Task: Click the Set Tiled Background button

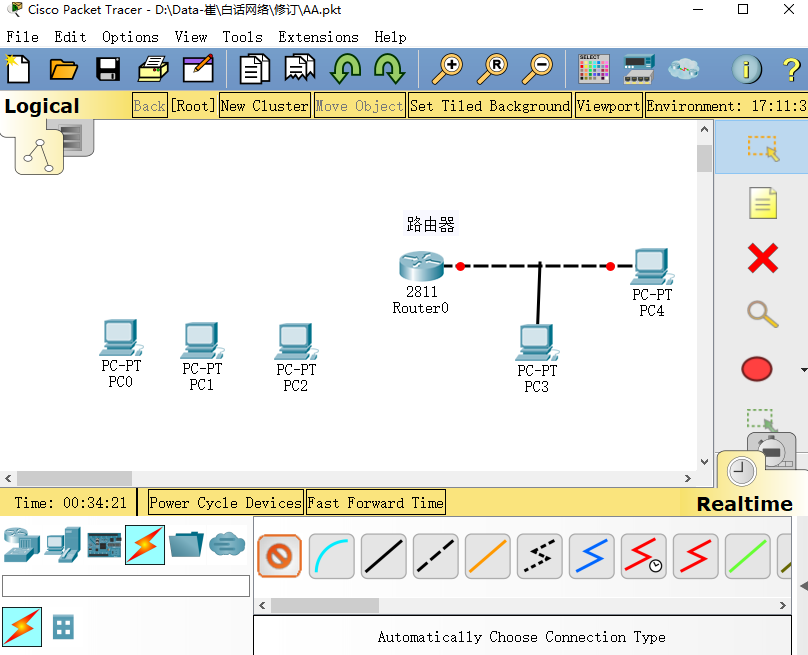Action: [489, 104]
